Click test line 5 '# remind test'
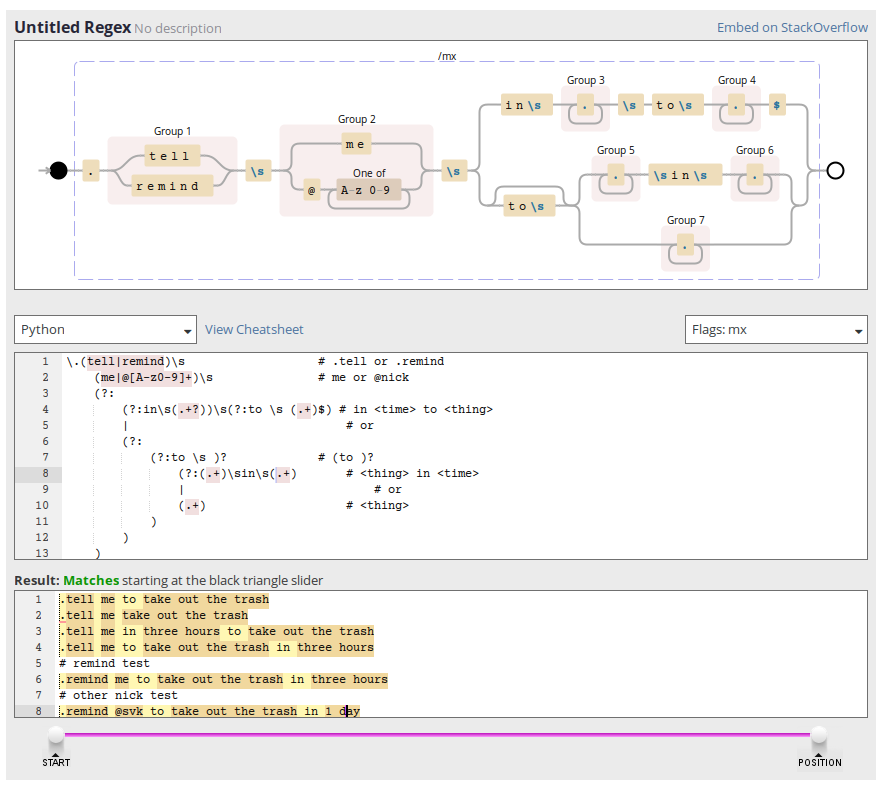 click(x=105, y=663)
